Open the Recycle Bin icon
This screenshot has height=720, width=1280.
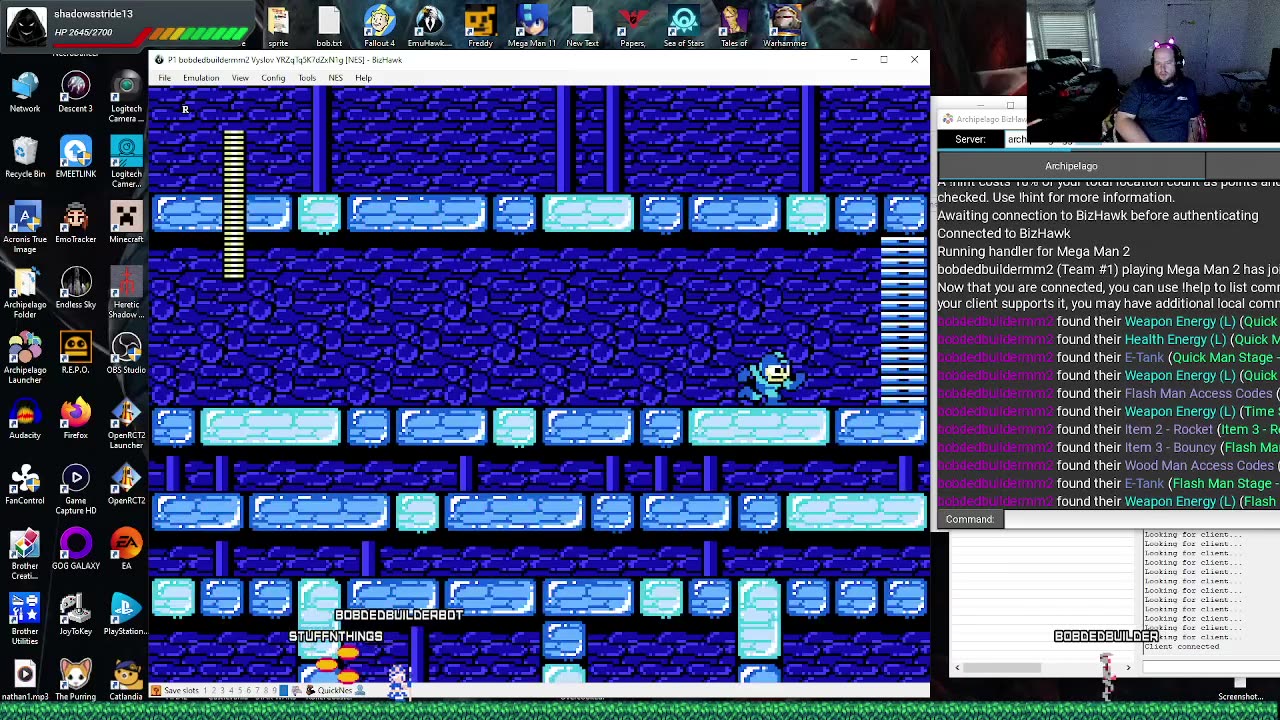[x=25, y=159]
